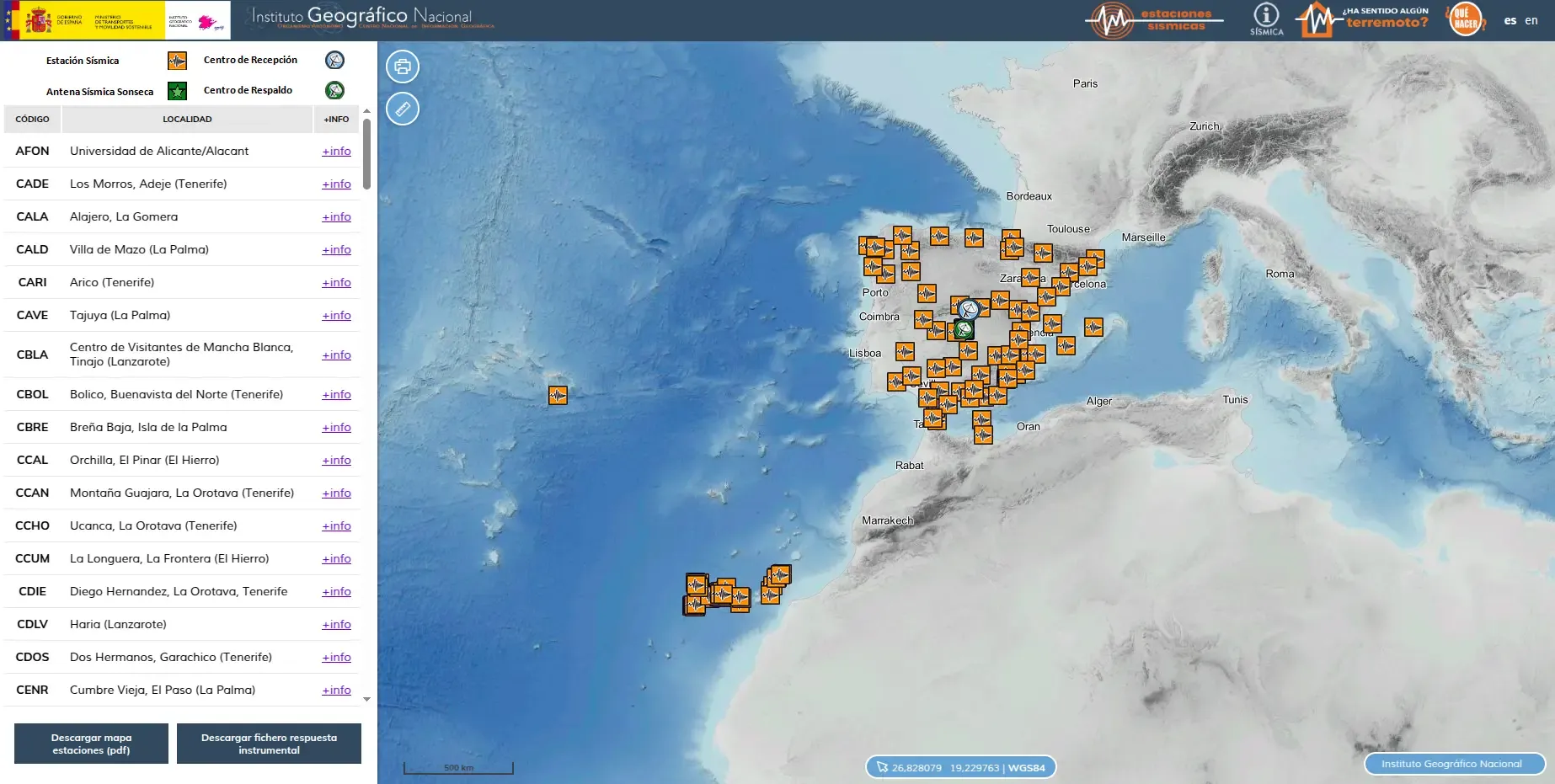This screenshot has height=784, width=1555.
Task: Open +info for CDLV station
Action: pyautogui.click(x=336, y=625)
